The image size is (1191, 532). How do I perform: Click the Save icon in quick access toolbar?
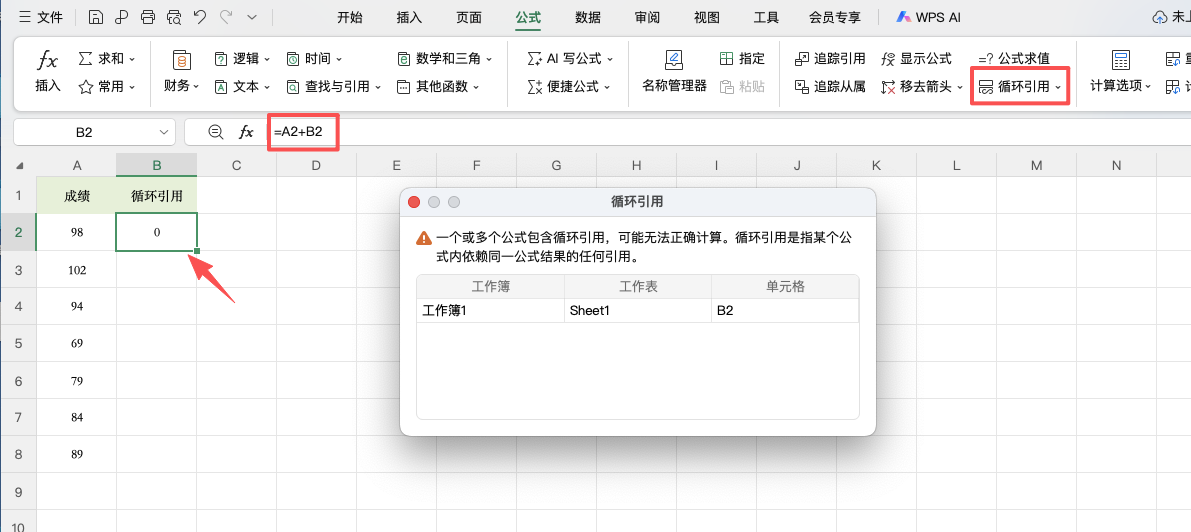[96, 17]
